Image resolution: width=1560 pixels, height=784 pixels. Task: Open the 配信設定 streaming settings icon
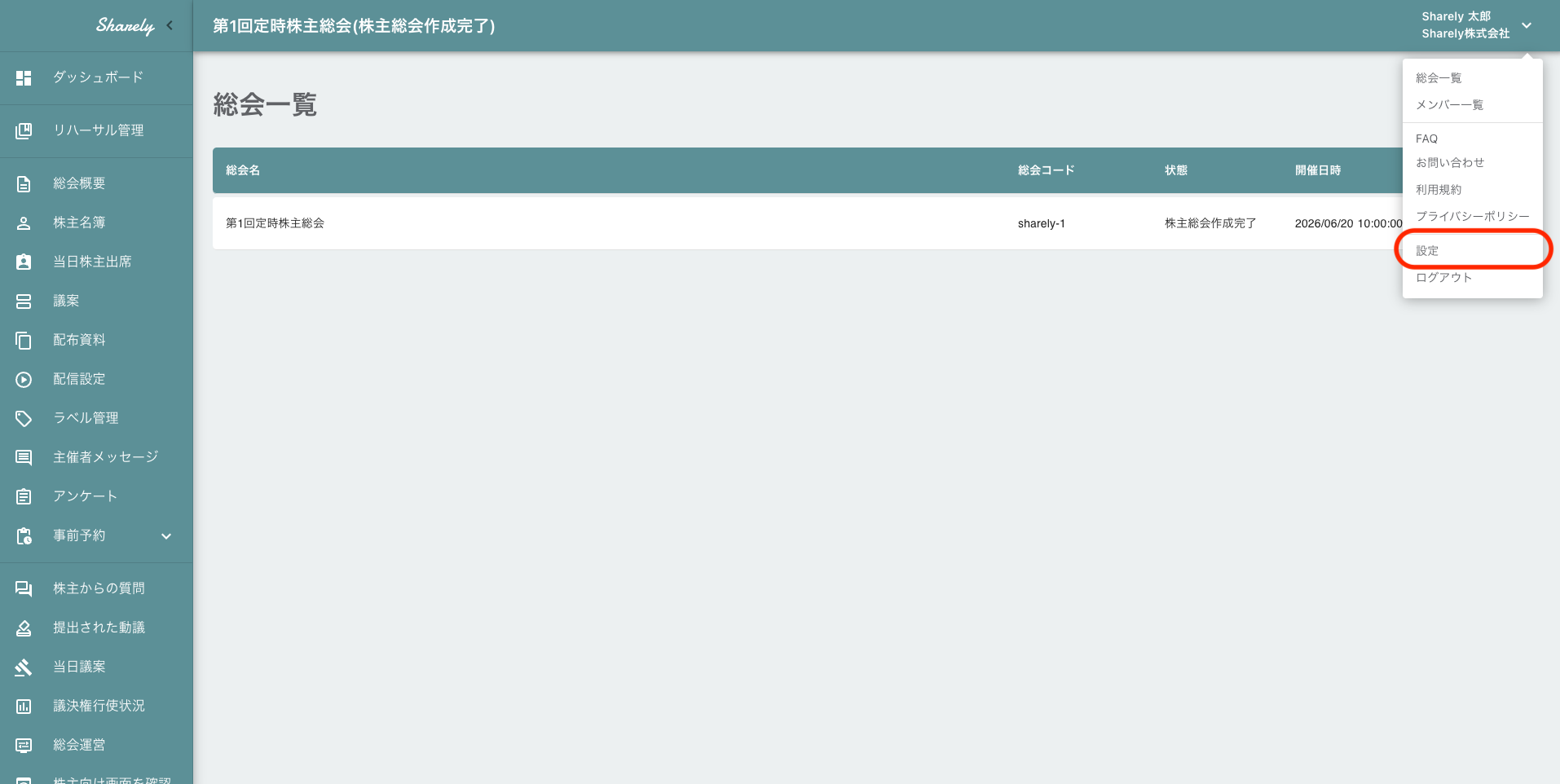[x=23, y=378]
